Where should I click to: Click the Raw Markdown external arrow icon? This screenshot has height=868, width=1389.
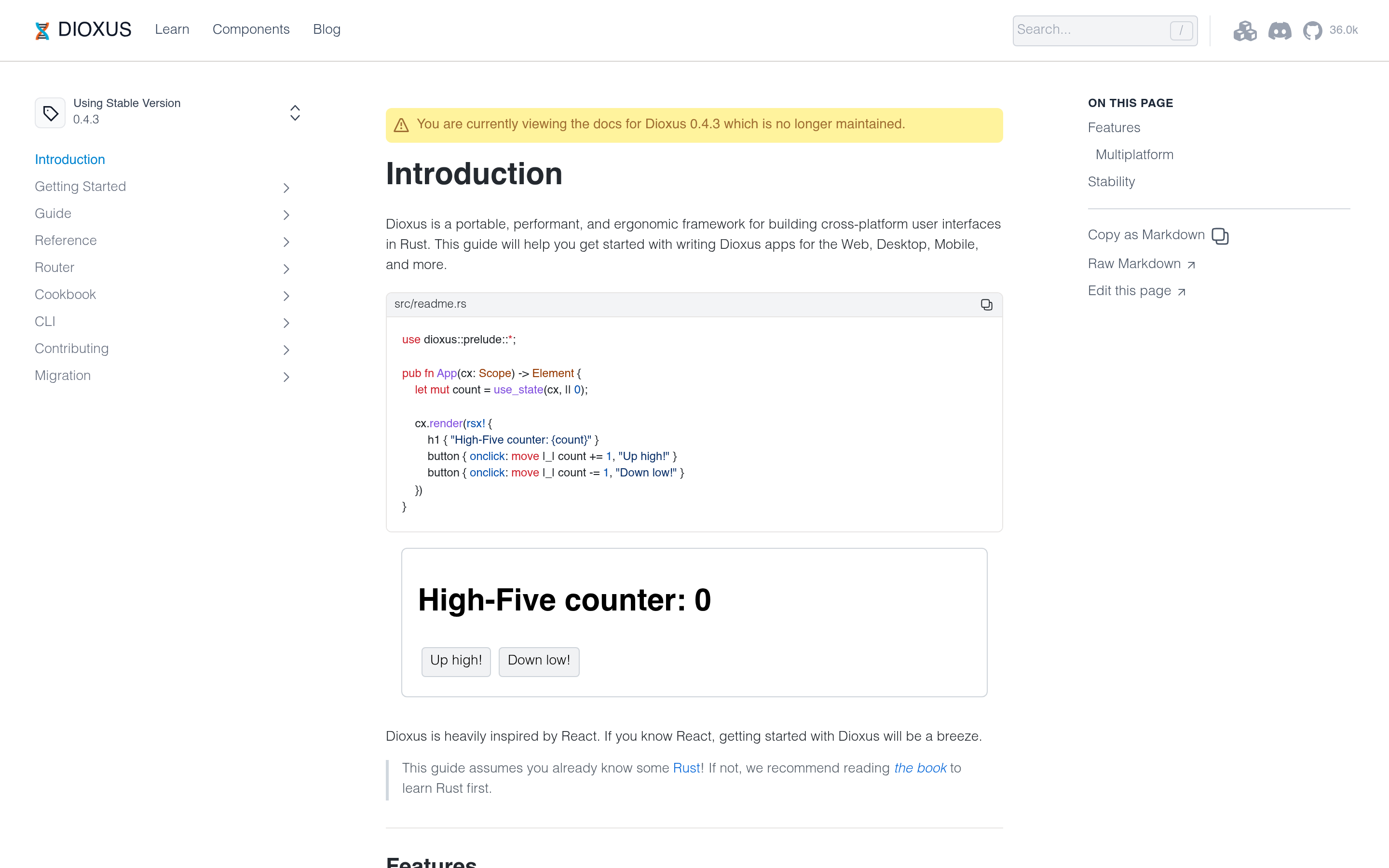(x=1191, y=265)
